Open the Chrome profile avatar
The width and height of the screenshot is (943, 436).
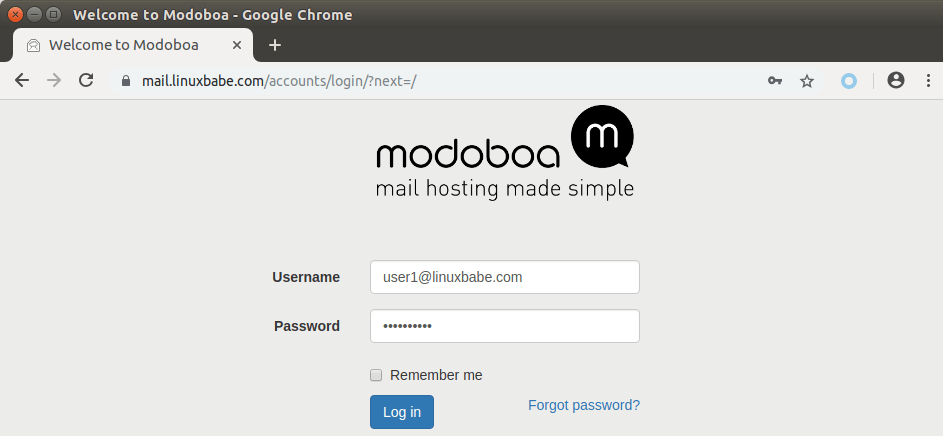click(896, 81)
